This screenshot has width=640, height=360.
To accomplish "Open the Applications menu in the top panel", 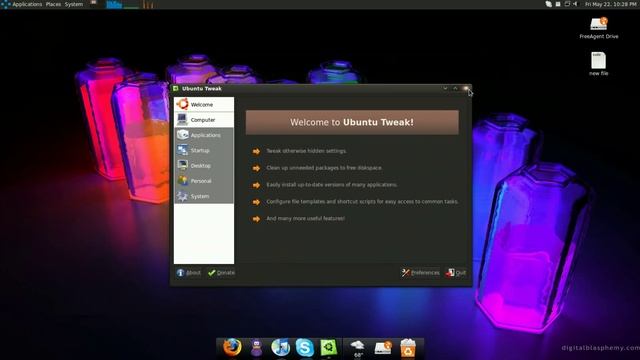I will (27, 4).
